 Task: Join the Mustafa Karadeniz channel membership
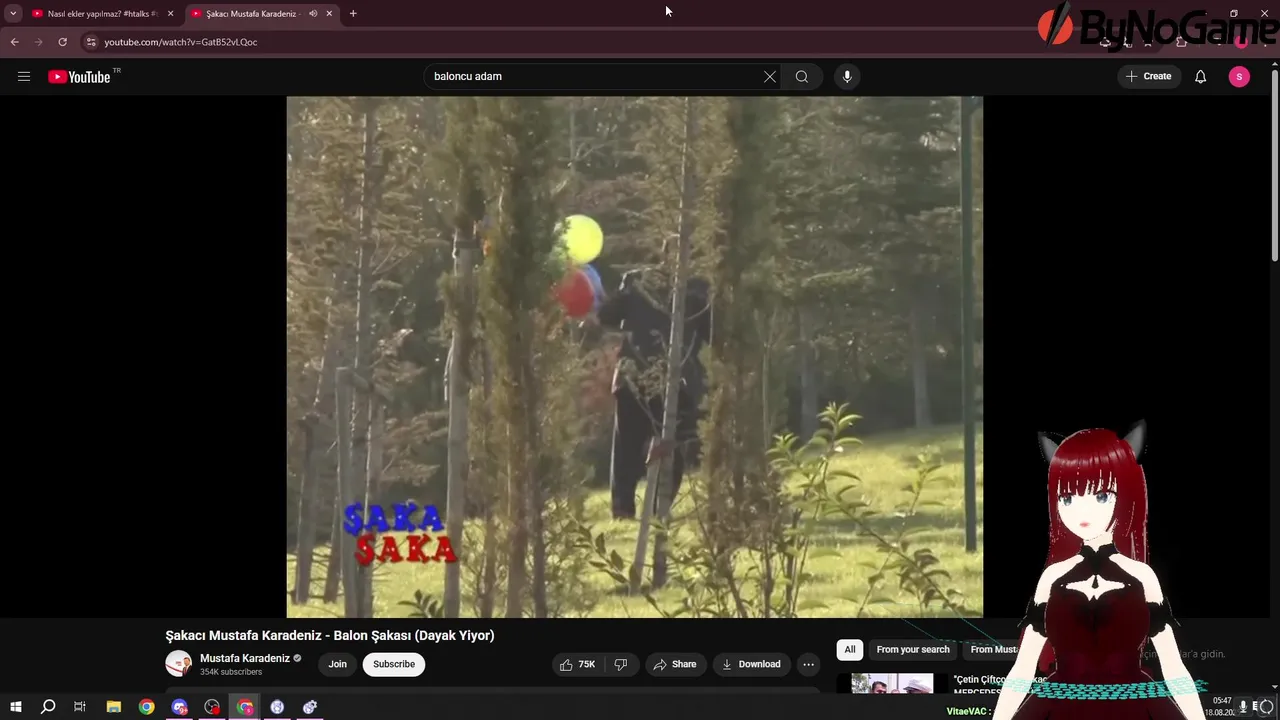(338, 664)
